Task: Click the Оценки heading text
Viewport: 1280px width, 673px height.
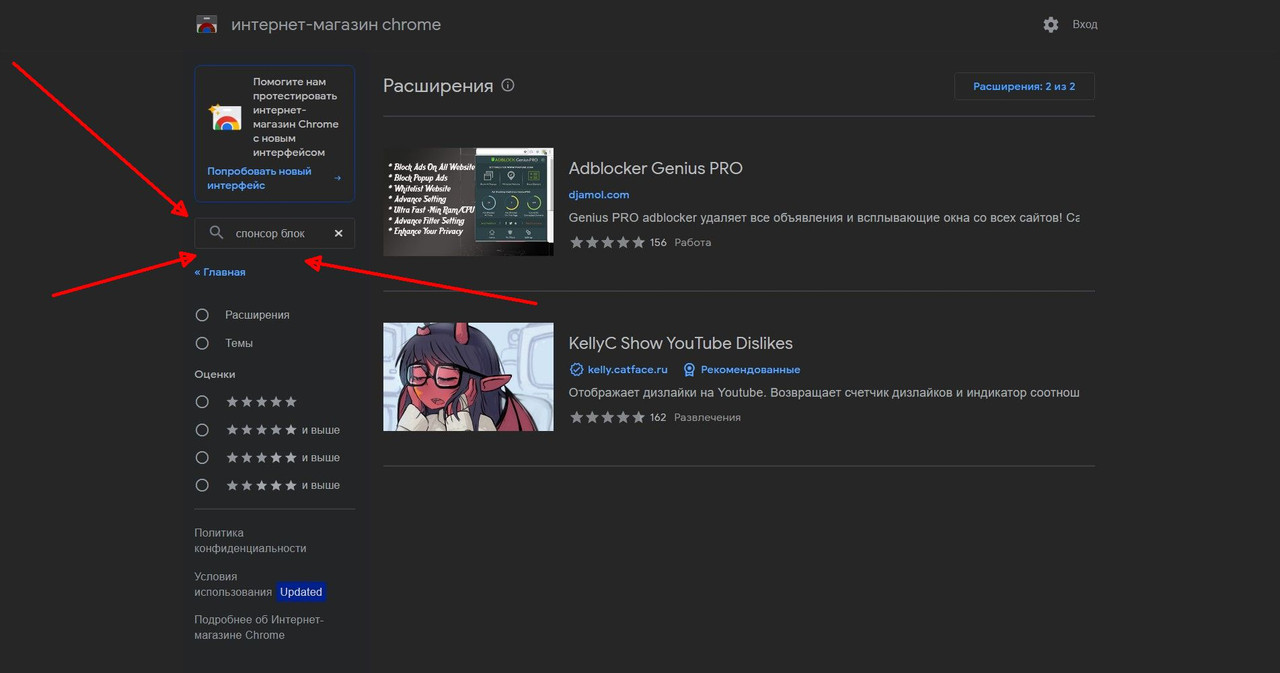Action: tap(215, 374)
